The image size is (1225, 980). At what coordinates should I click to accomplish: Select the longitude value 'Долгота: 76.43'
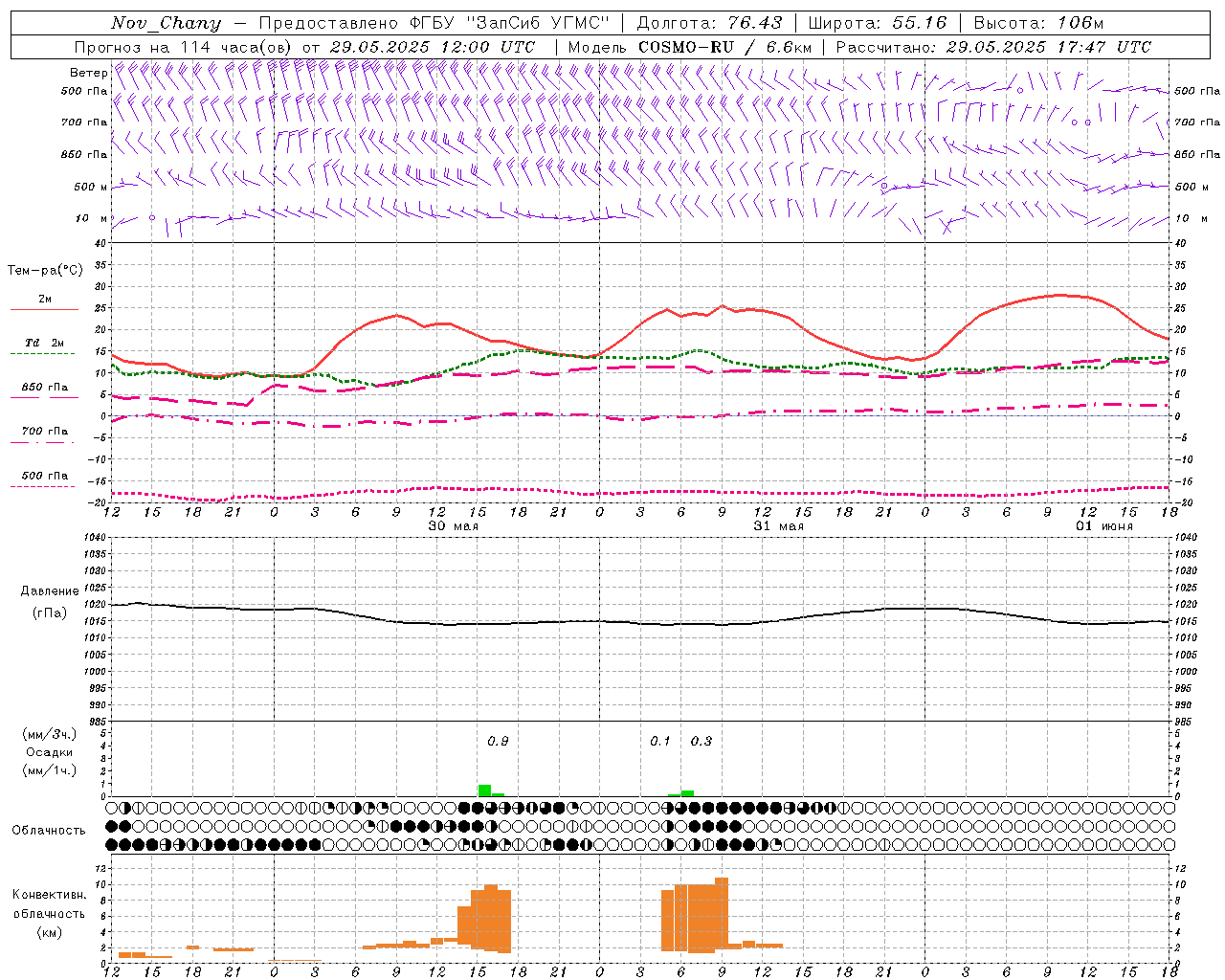click(x=709, y=23)
